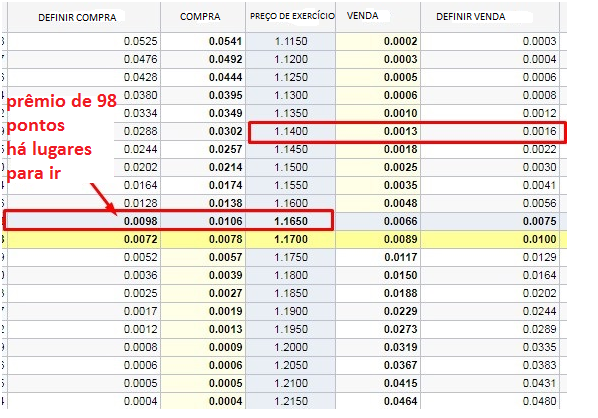The width and height of the screenshot is (598, 418).
Task: Choose define-sell price 0.0480
Action: [x=539, y=401]
